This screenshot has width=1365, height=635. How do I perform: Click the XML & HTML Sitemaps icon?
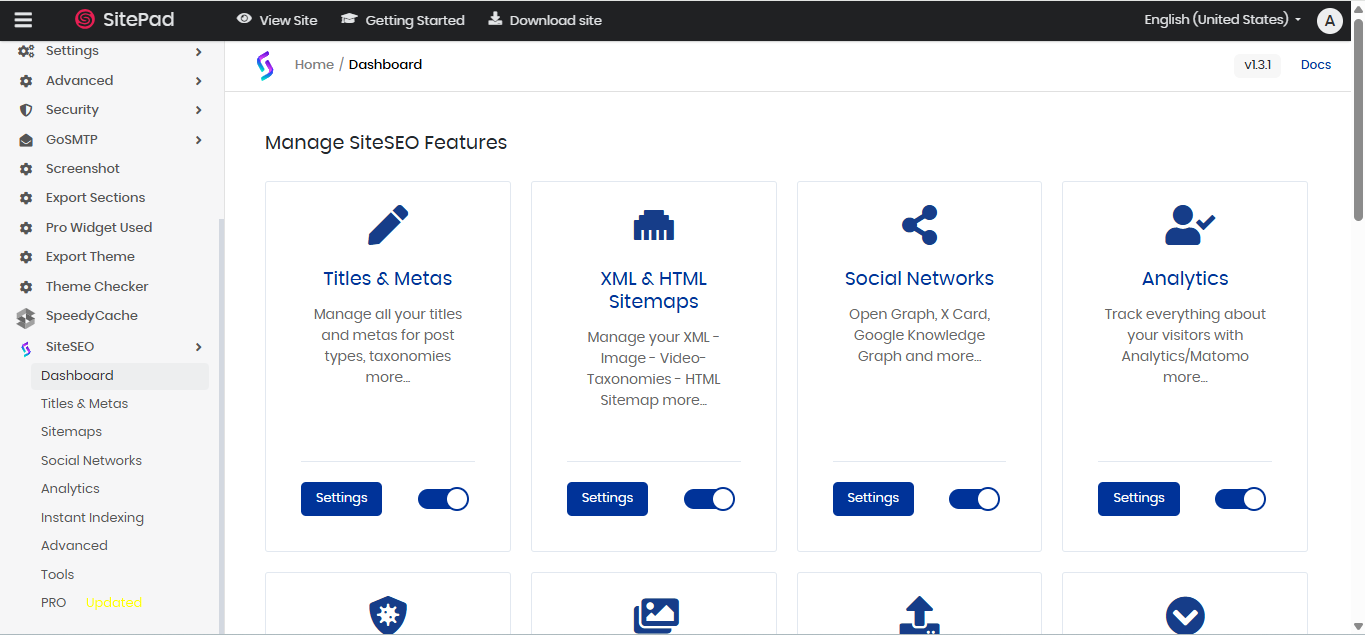pos(653,226)
